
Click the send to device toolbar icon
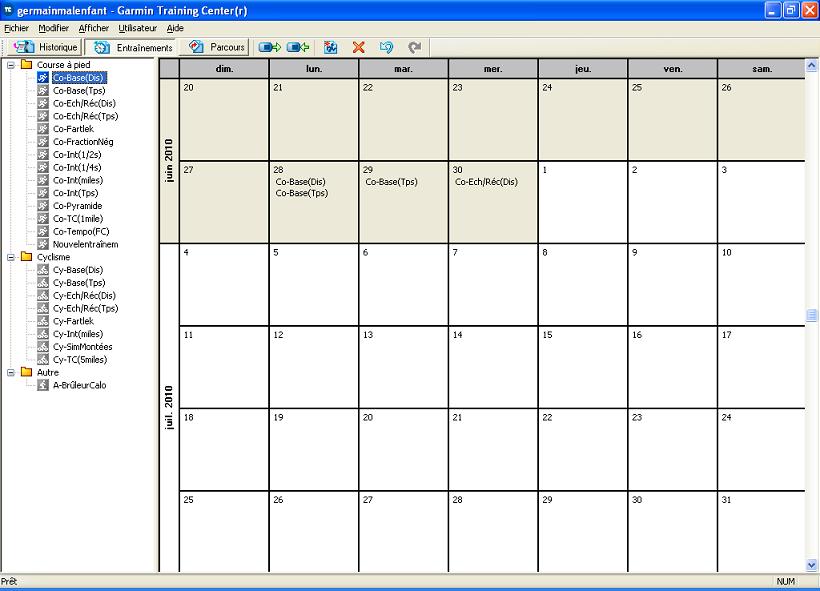click(x=270, y=48)
